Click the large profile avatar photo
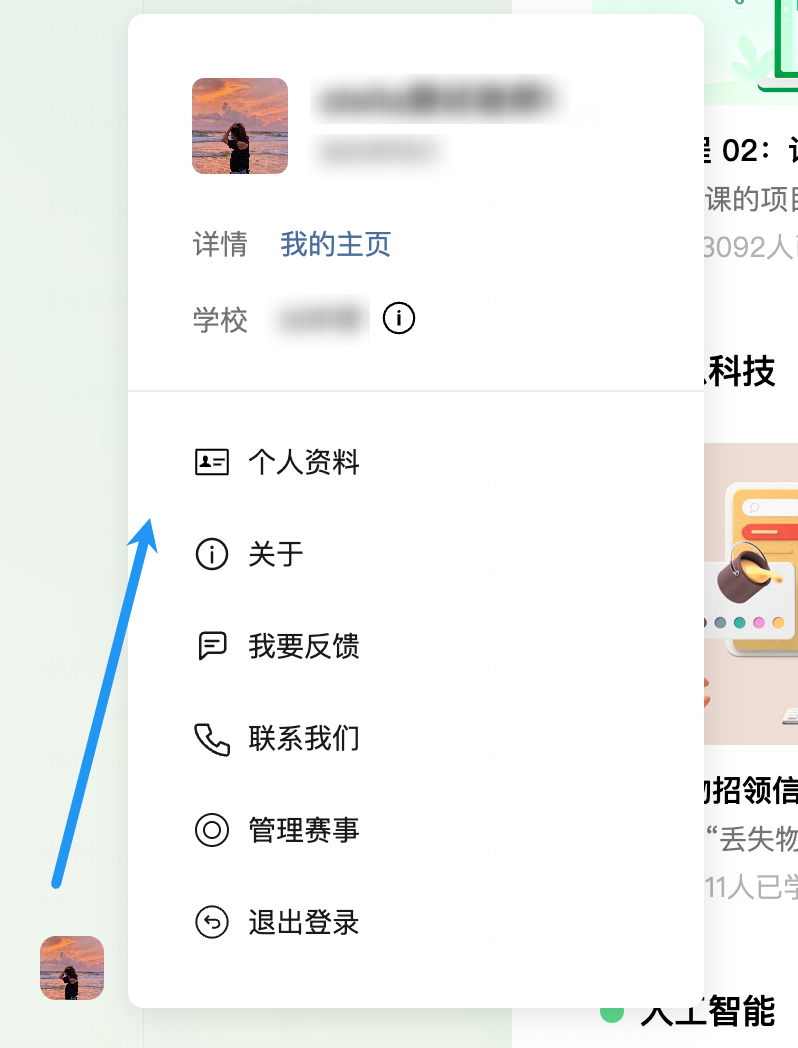 [240, 126]
